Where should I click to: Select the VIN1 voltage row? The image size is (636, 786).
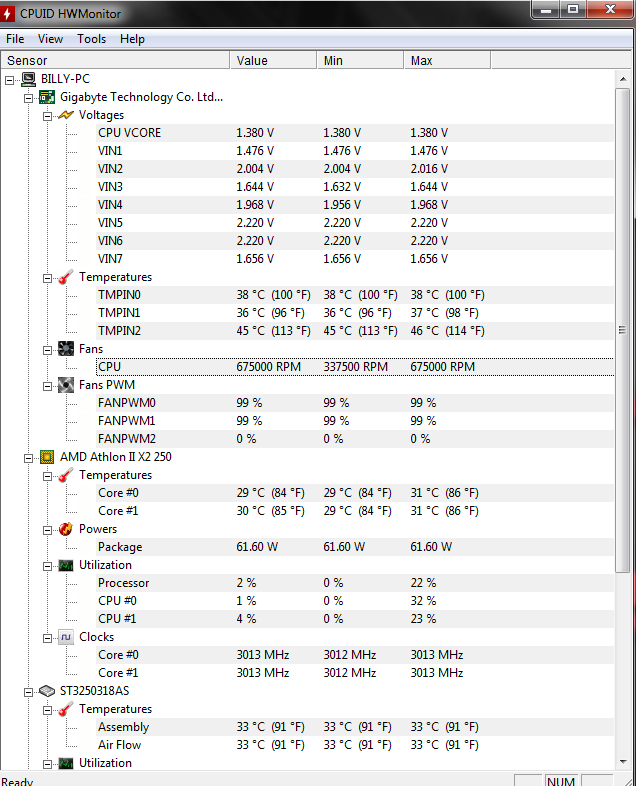click(355, 151)
